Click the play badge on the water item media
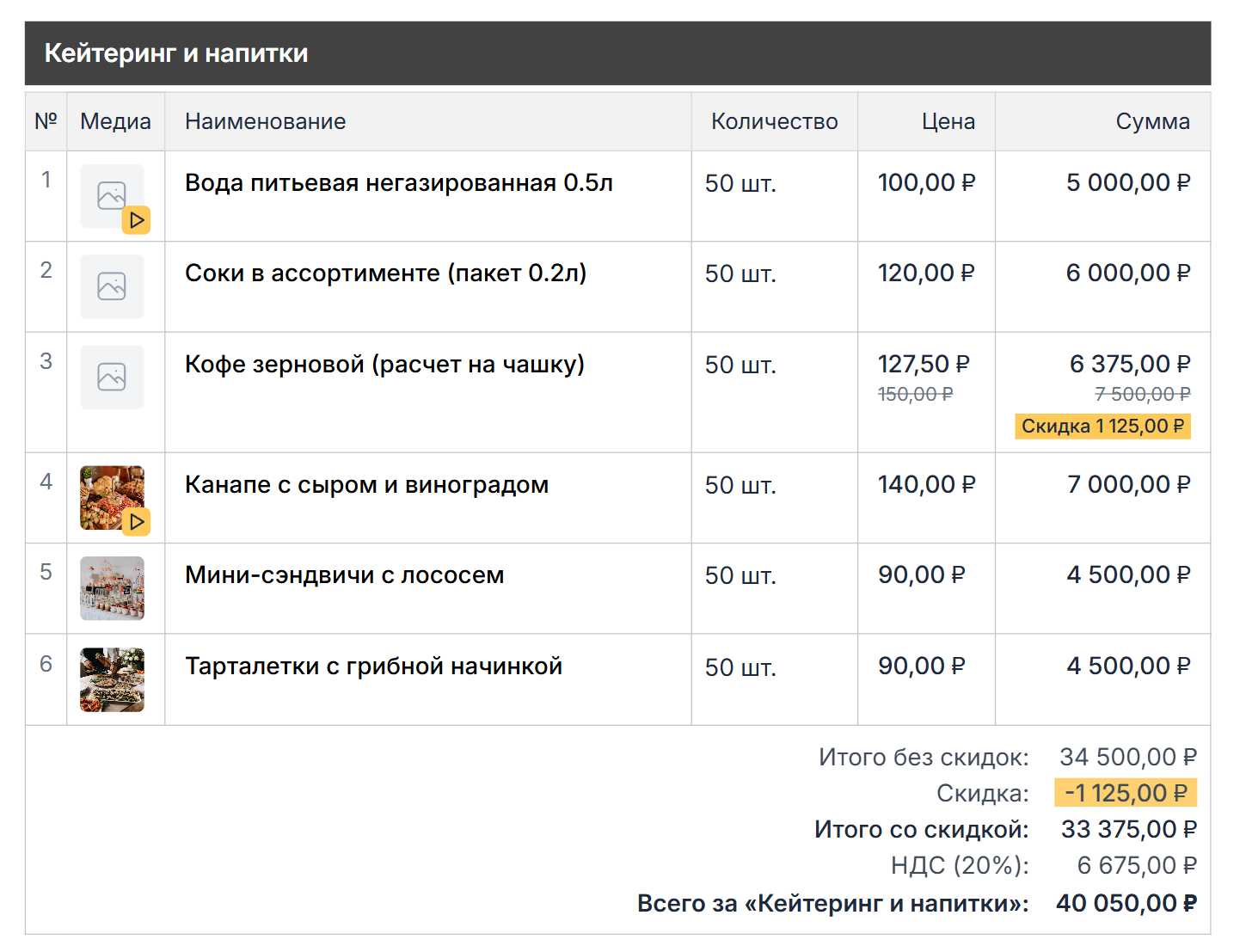The image size is (1246, 952). tap(136, 221)
